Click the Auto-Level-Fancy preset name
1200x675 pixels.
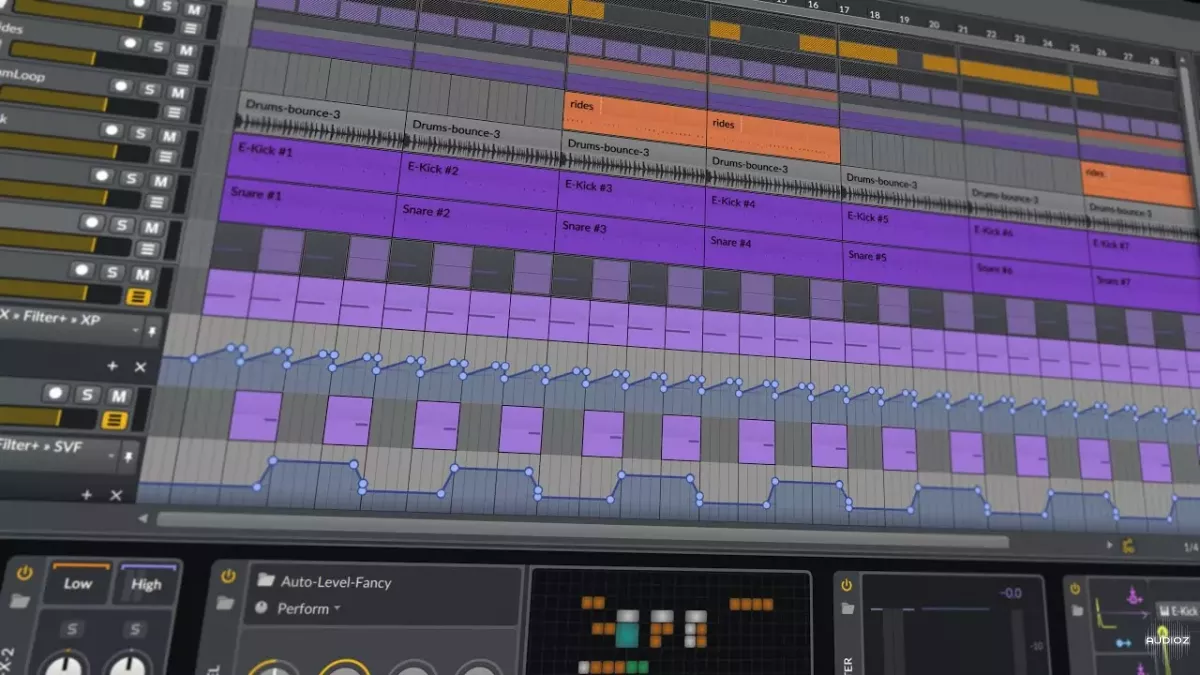(x=336, y=582)
